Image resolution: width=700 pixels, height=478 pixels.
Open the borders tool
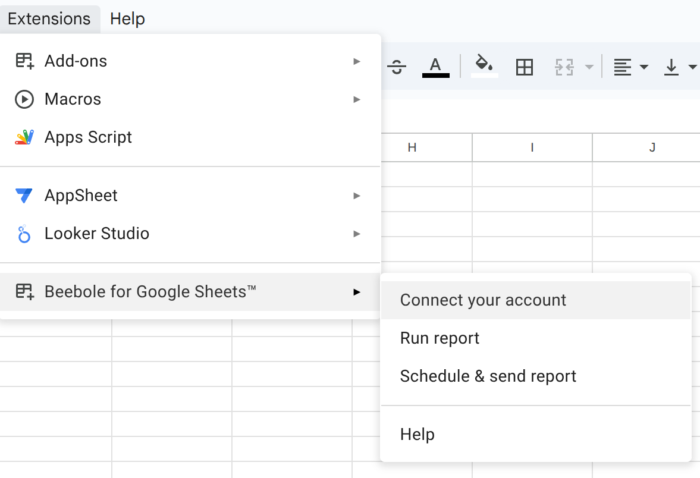click(524, 67)
